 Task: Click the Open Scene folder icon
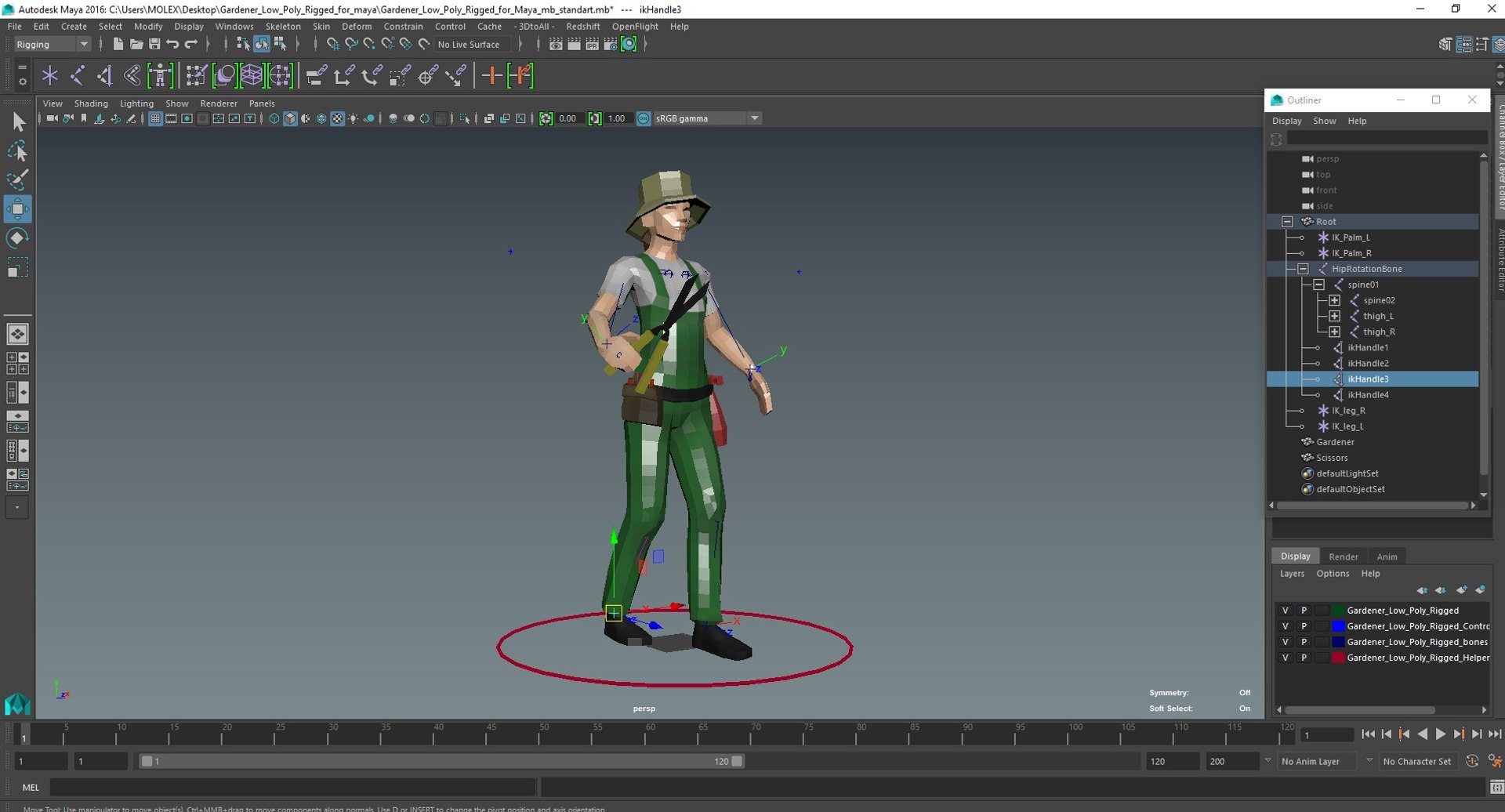pyautogui.click(x=136, y=45)
